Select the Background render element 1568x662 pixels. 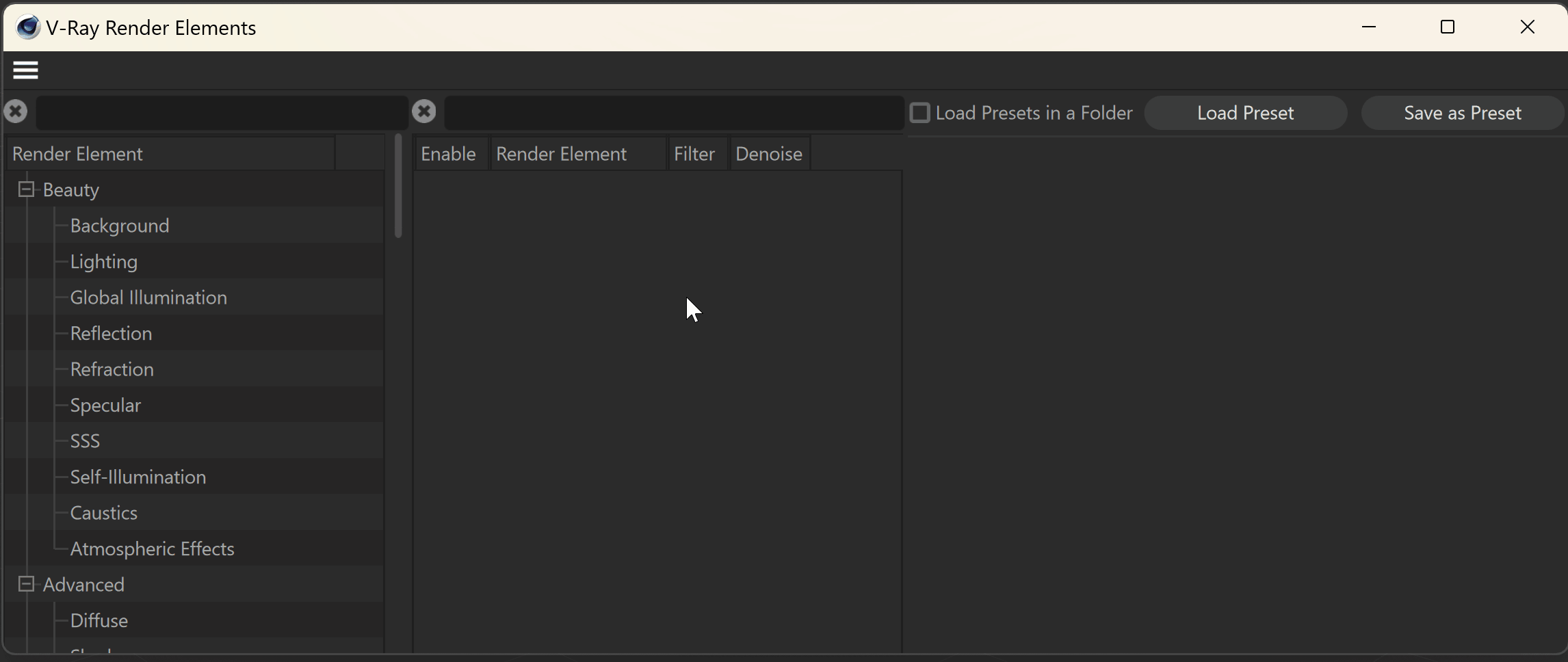[120, 226]
